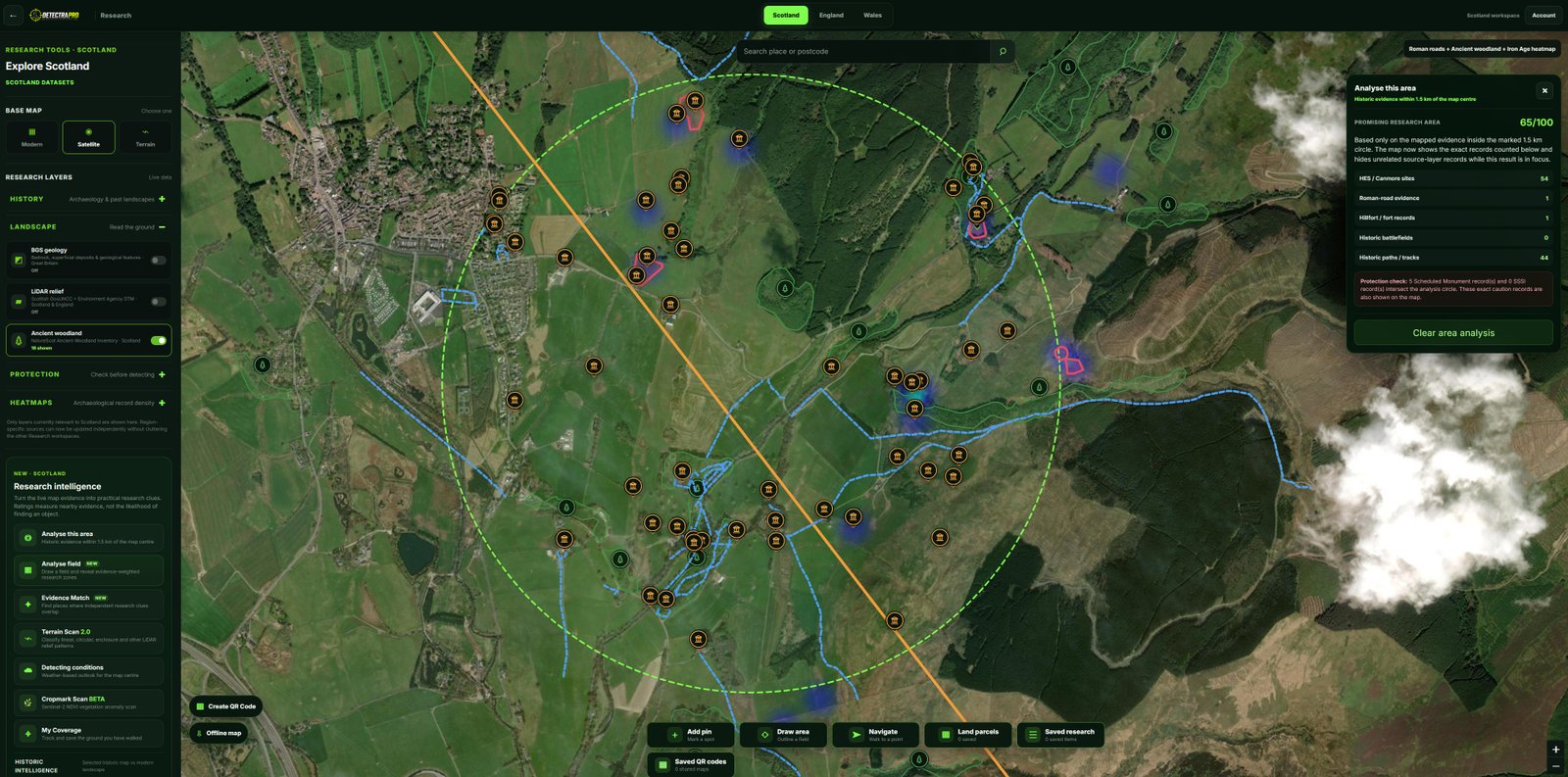Enable the LiDAR relief layer toggle

(x=159, y=302)
